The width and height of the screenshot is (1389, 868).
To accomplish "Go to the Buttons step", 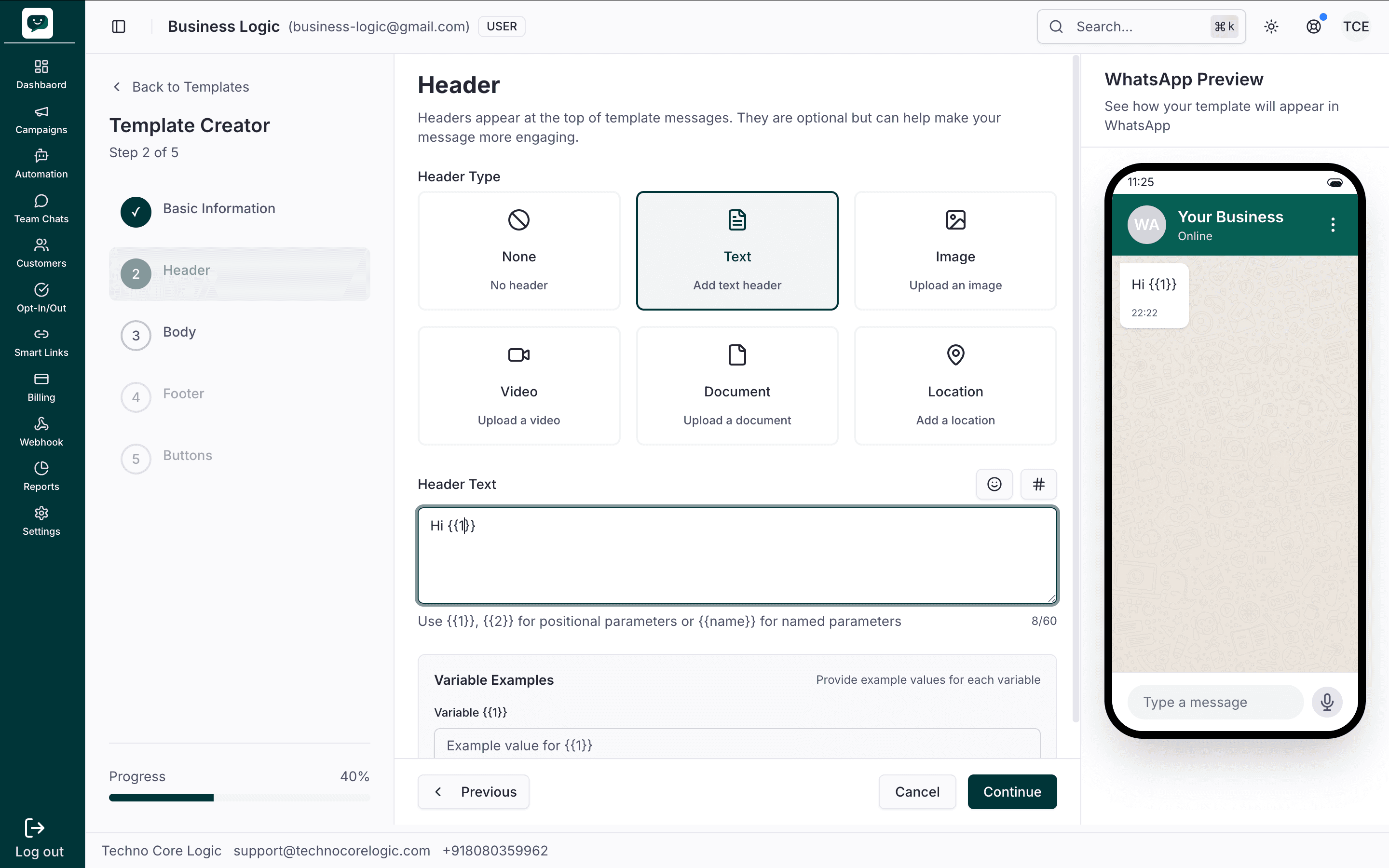I will (x=239, y=459).
